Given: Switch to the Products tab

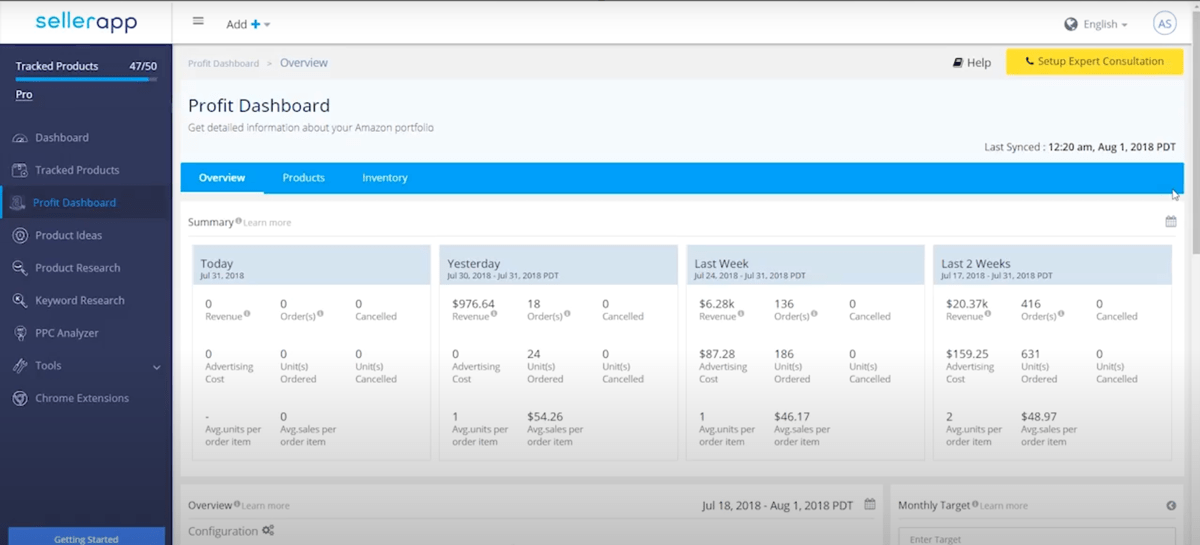Looking at the screenshot, I should [304, 178].
